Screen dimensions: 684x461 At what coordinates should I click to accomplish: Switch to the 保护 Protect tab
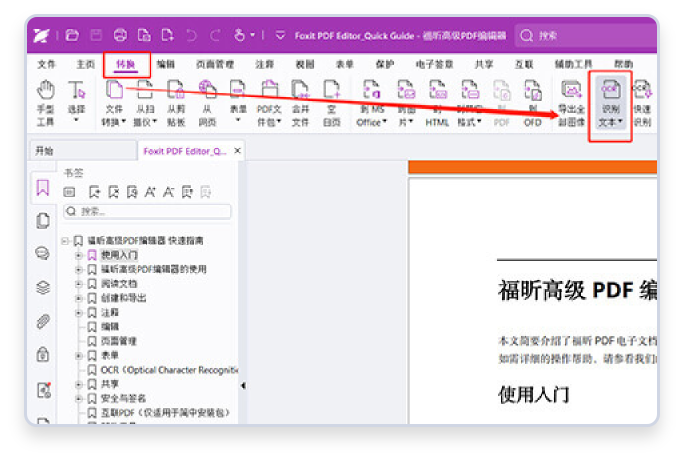tap(385, 65)
